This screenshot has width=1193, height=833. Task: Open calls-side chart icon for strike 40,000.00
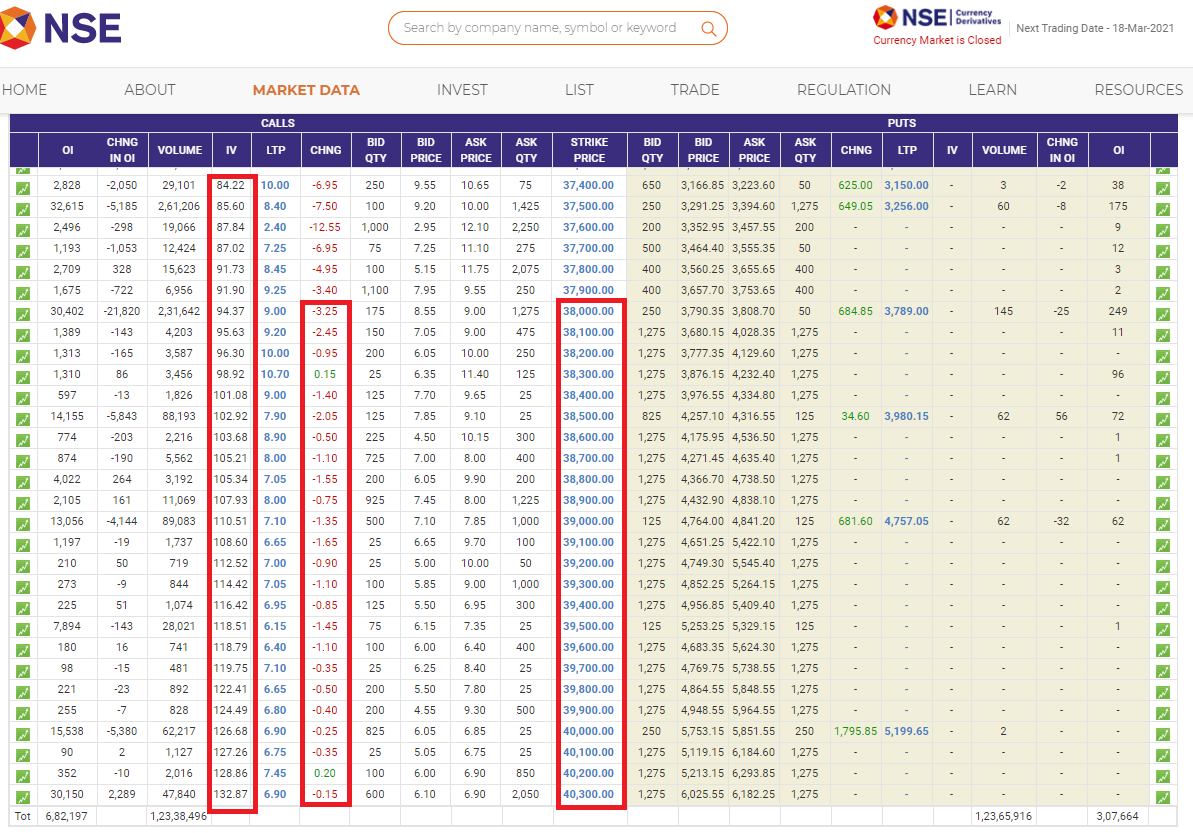tap(23, 734)
